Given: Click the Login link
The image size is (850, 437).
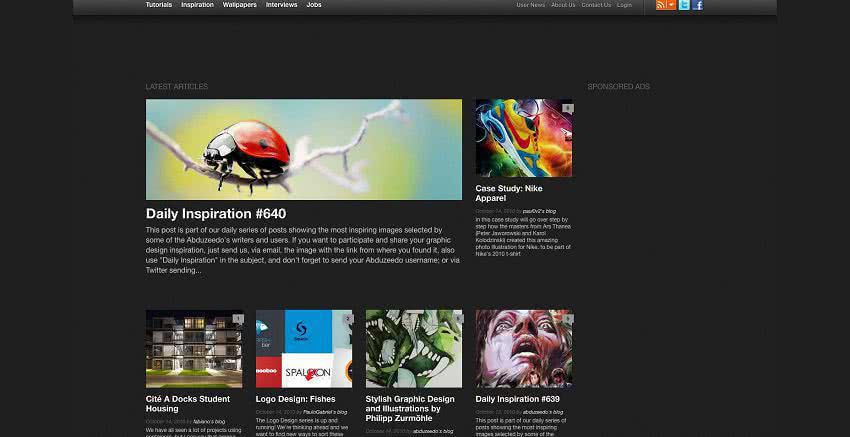Looking at the screenshot, I should tap(624, 5).
